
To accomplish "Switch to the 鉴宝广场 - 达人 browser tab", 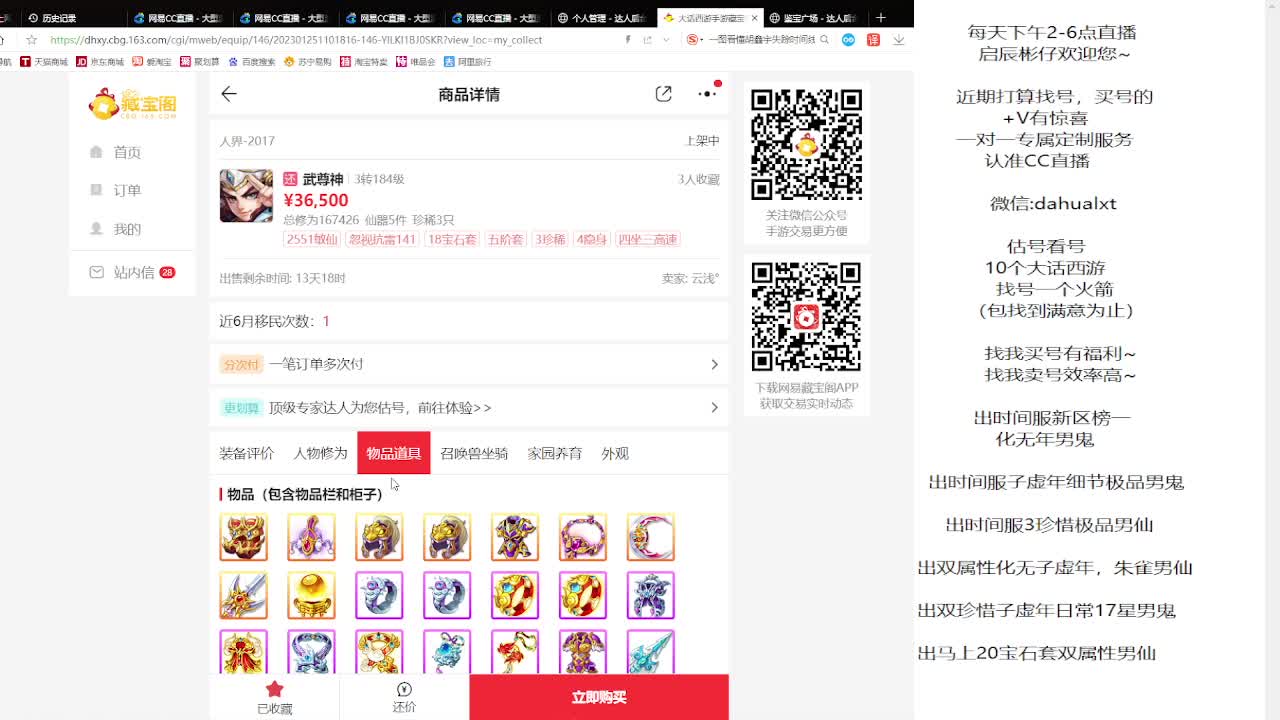I will pyautogui.click(x=814, y=18).
